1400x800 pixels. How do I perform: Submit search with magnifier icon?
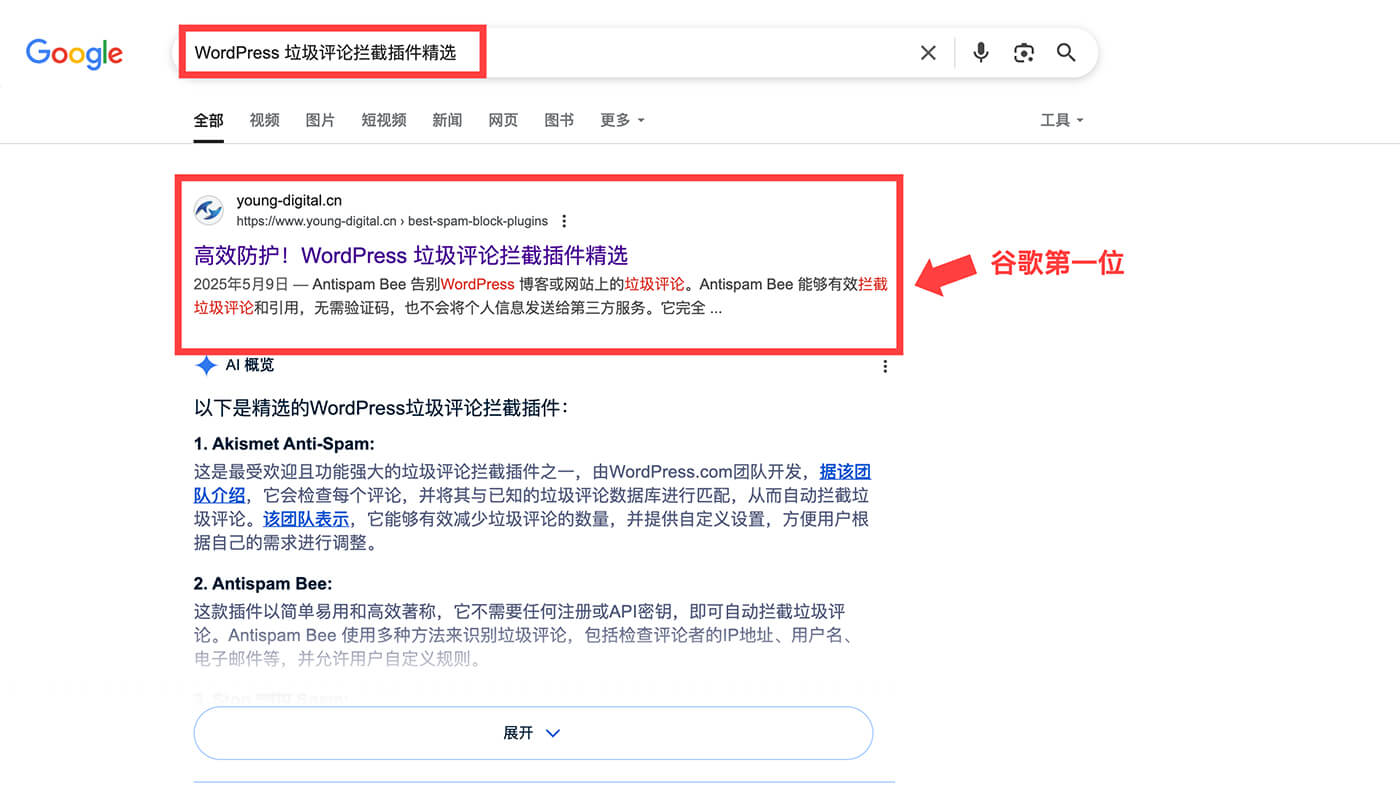pos(1066,53)
